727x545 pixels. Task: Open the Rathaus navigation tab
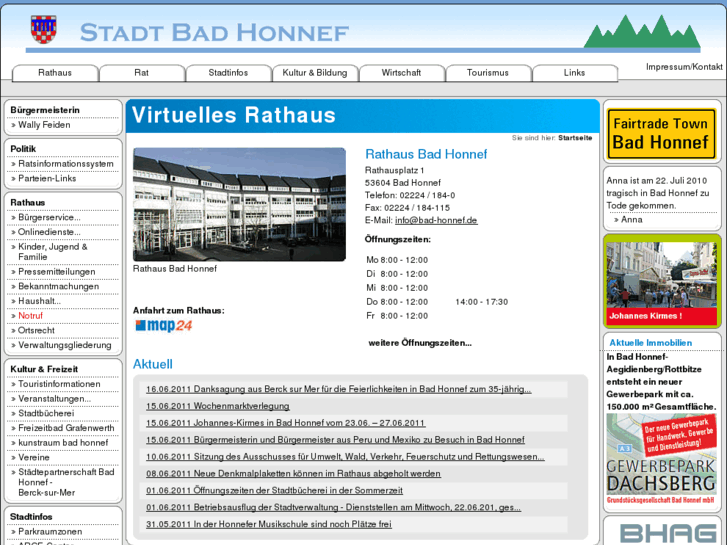point(55,73)
